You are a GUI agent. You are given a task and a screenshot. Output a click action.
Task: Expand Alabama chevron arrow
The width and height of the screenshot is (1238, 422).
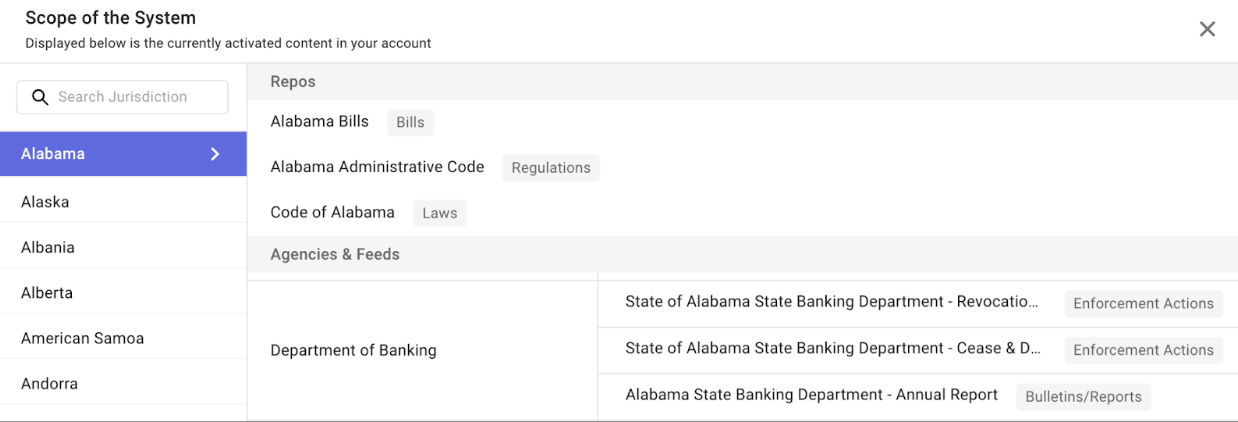click(215, 154)
